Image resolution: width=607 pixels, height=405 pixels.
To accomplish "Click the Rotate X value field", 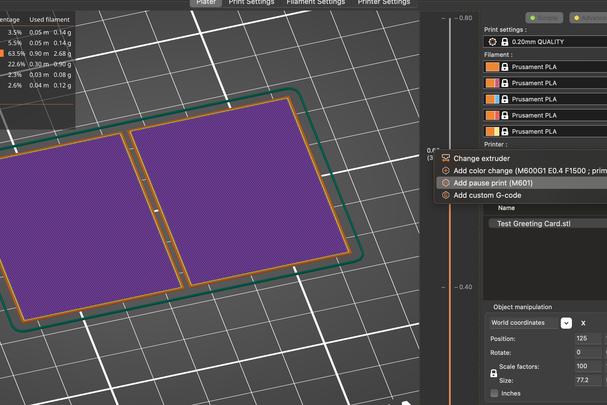I will pos(588,352).
